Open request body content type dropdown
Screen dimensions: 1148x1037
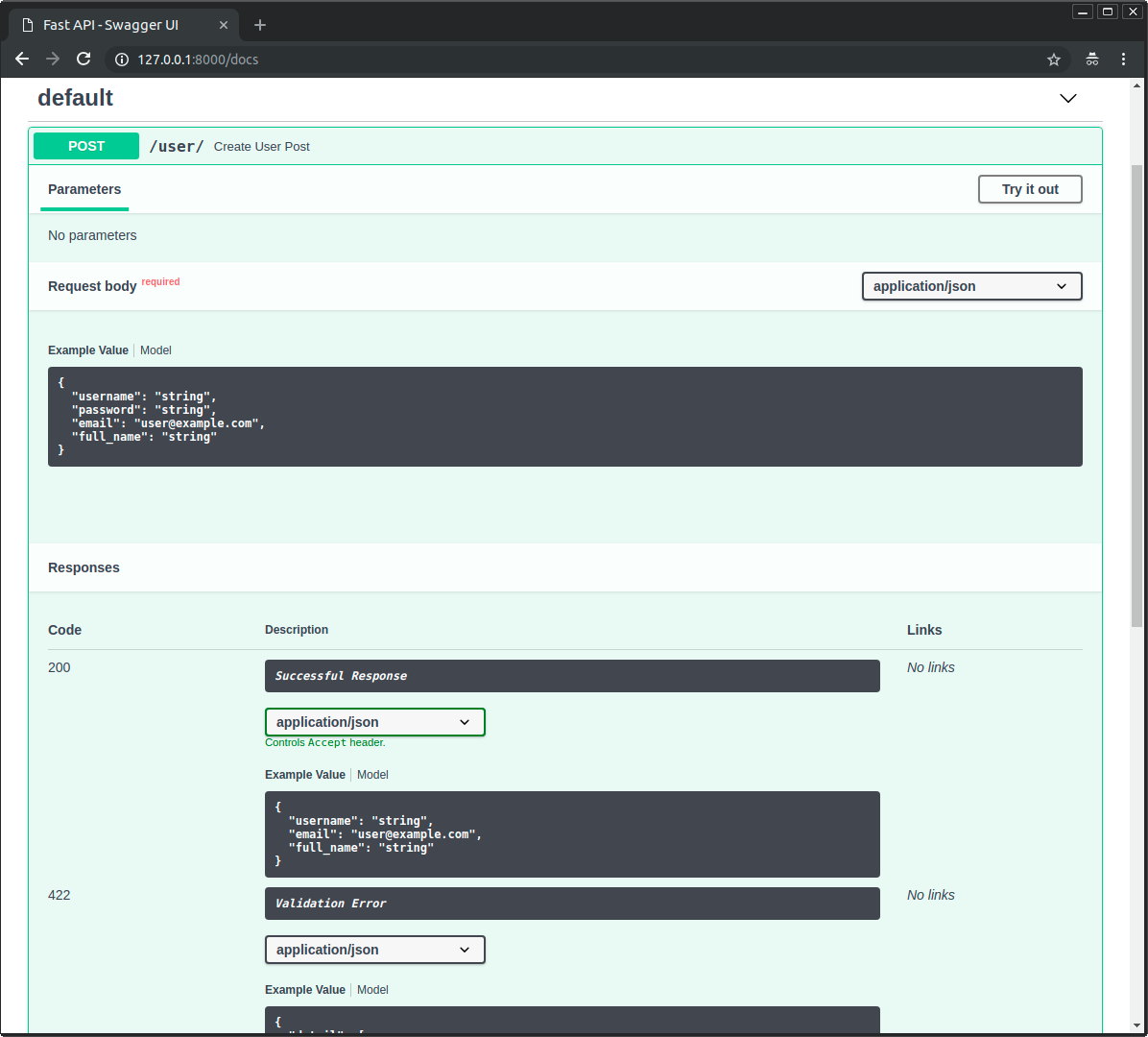click(971, 286)
